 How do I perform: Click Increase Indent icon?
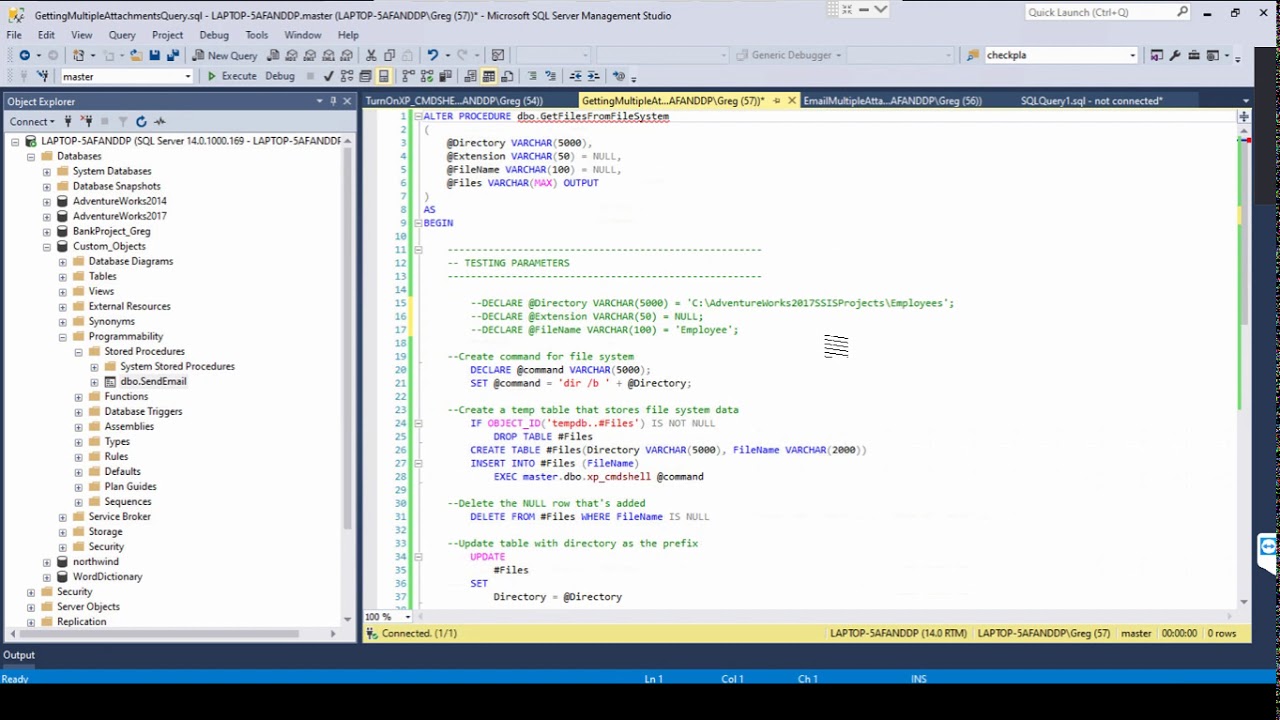(x=593, y=76)
